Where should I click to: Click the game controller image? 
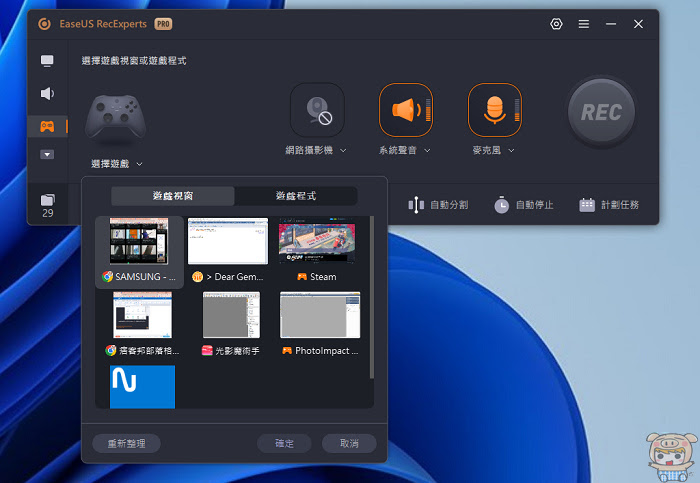point(116,118)
